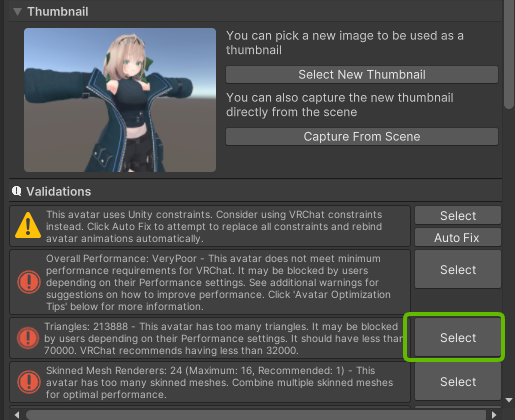The width and height of the screenshot is (515, 420).
Task: Click the red error icon for Triangles
Action: click(x=28, y=338)
